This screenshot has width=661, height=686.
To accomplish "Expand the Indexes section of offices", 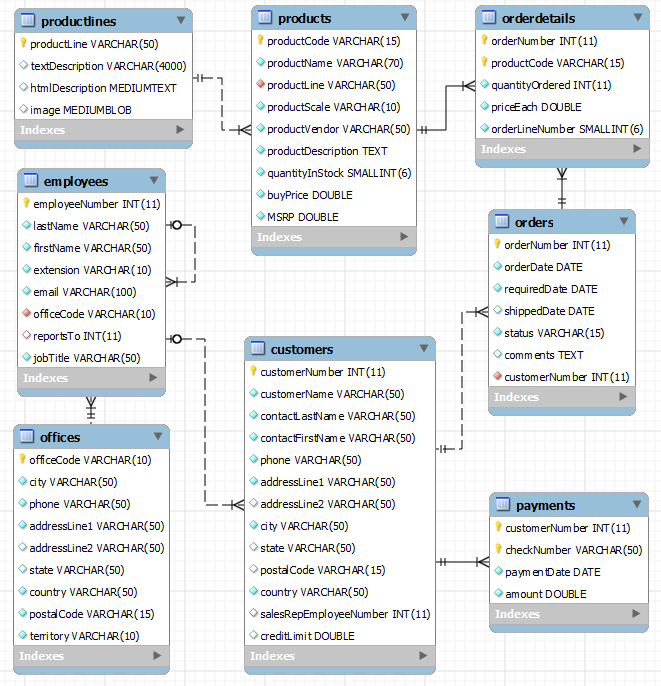I will [x=157, y=655].
